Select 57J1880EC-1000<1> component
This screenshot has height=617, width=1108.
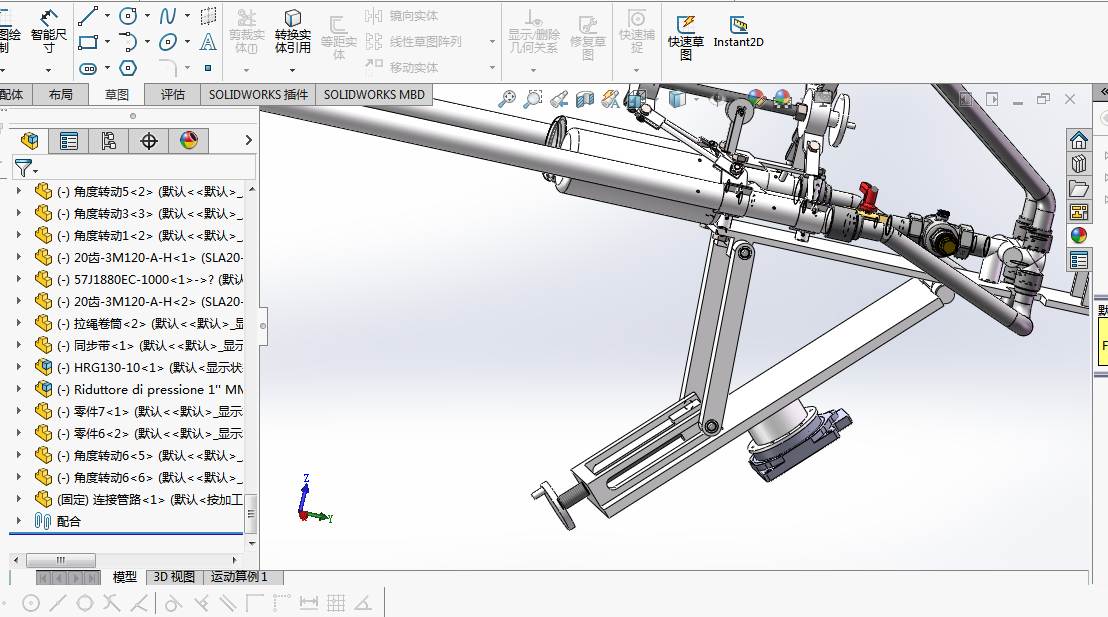138,279
